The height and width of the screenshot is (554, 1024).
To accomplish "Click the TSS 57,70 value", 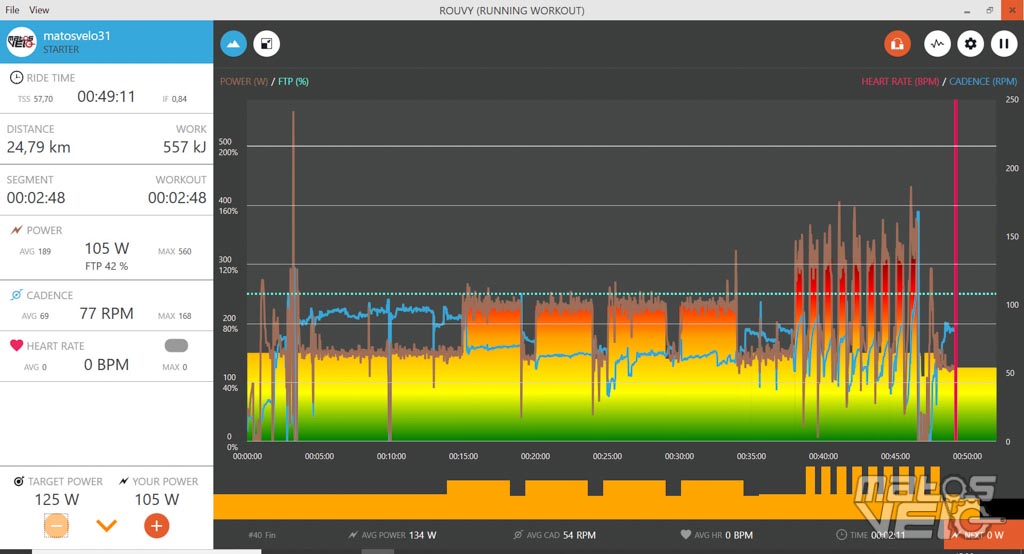I will (35, 99).
